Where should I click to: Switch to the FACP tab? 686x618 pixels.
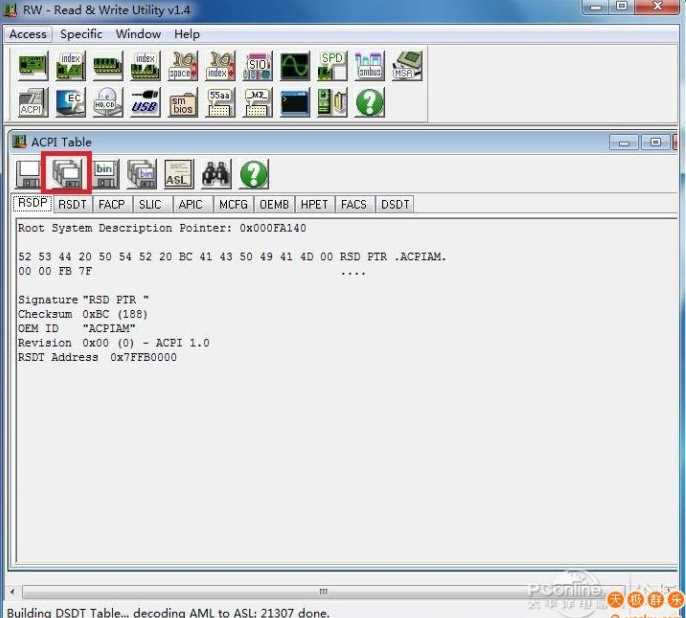click(112, 205)
